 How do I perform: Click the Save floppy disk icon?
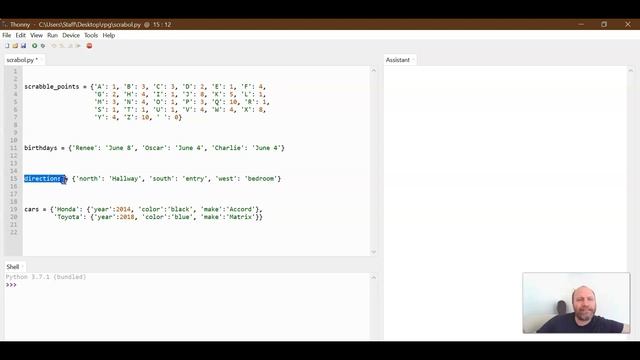tap(23, 46)
